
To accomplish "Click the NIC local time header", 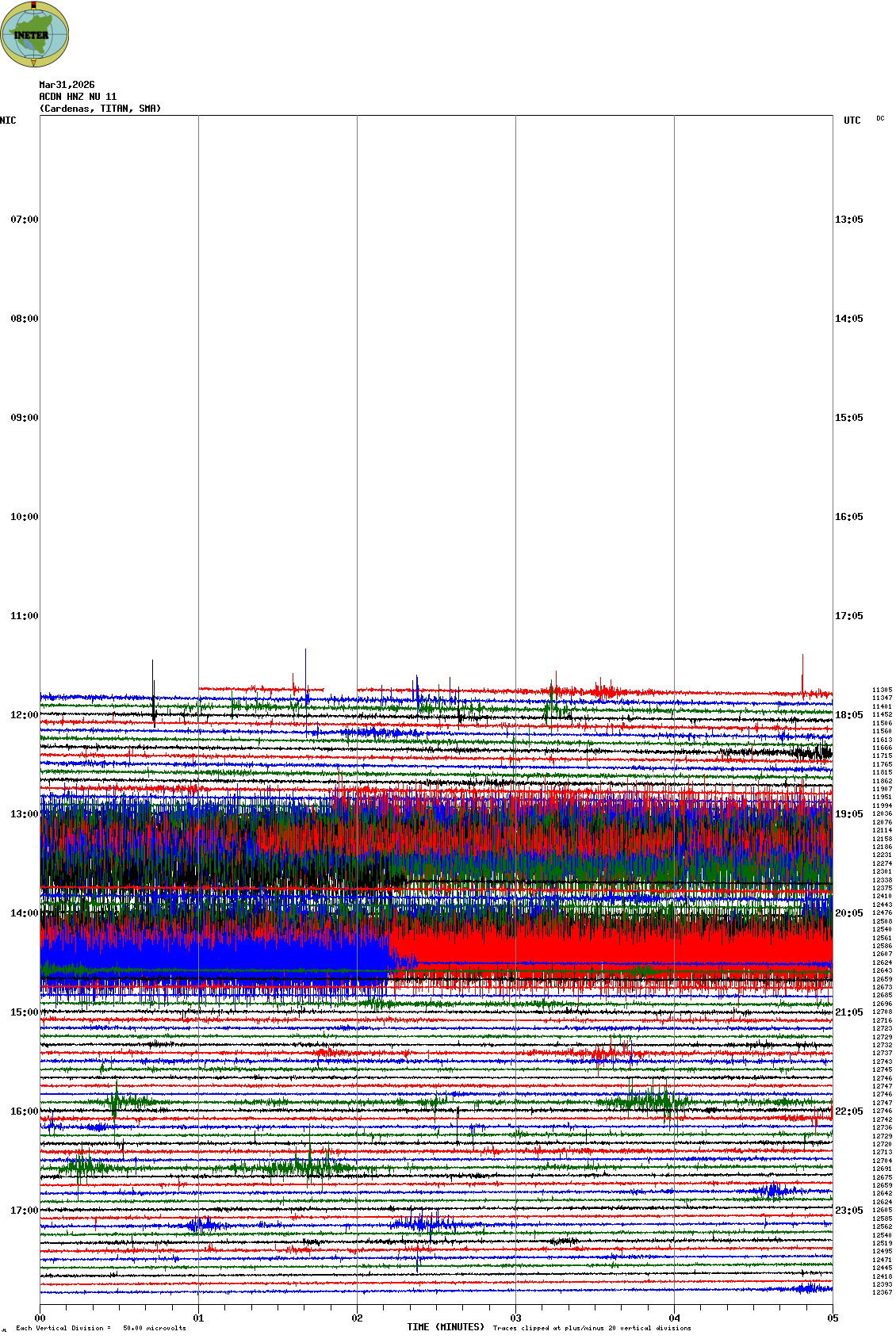I will 8,121.
